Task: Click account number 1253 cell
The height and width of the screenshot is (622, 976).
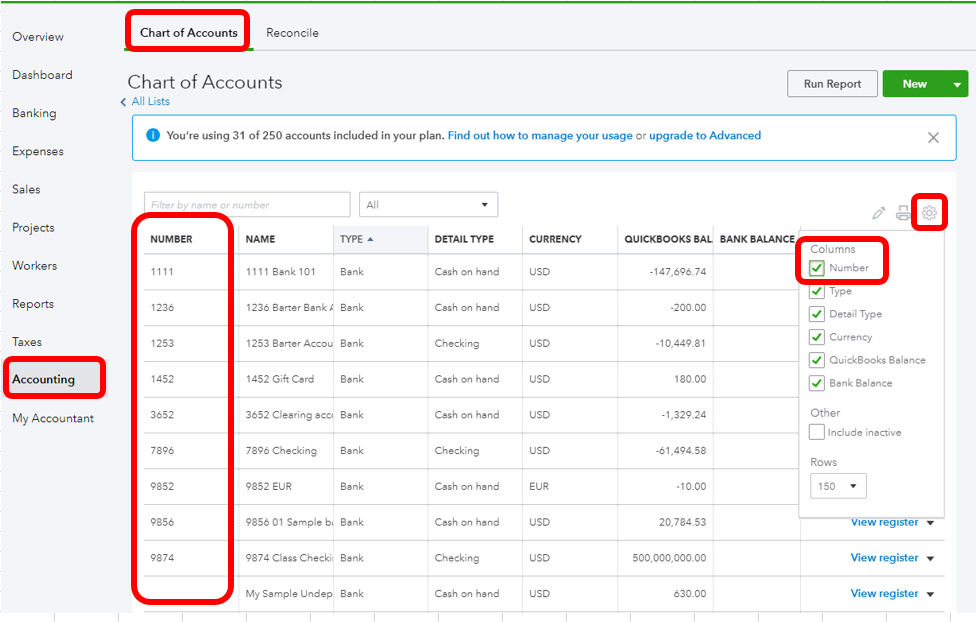Action: pos(162,344)
